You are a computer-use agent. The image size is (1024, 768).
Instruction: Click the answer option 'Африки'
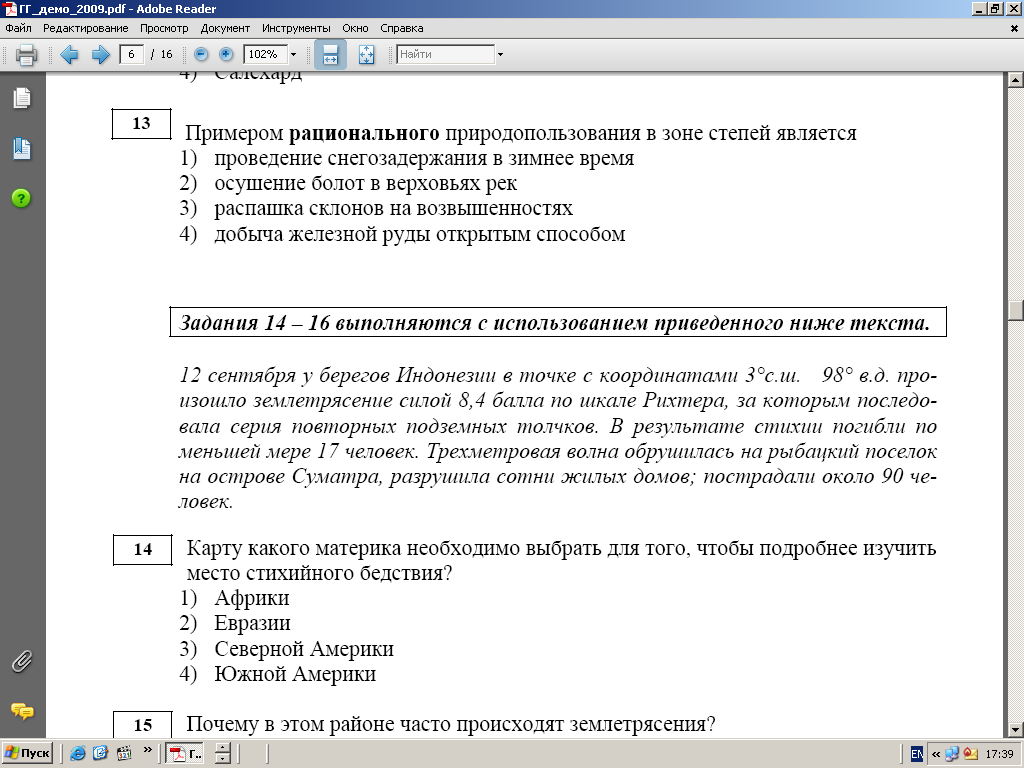point(251,598)
